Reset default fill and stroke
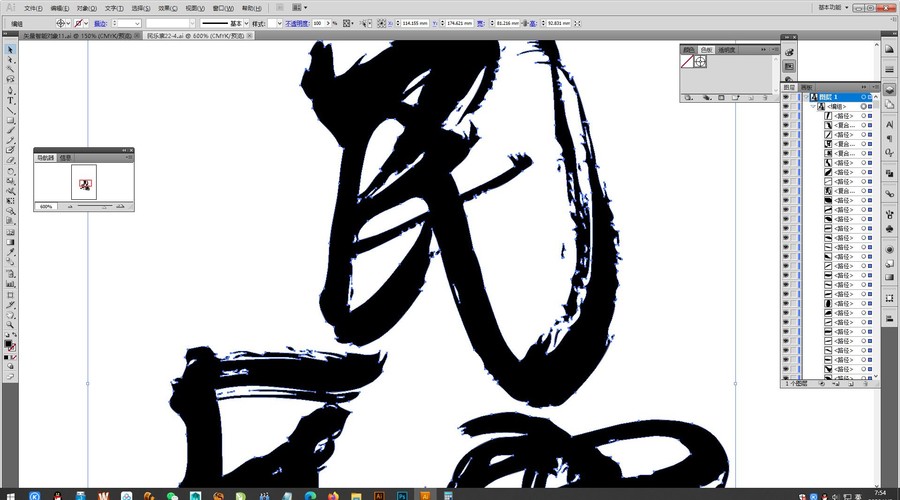The width and height of the screenshot is (900, 500). click(7, 335)
